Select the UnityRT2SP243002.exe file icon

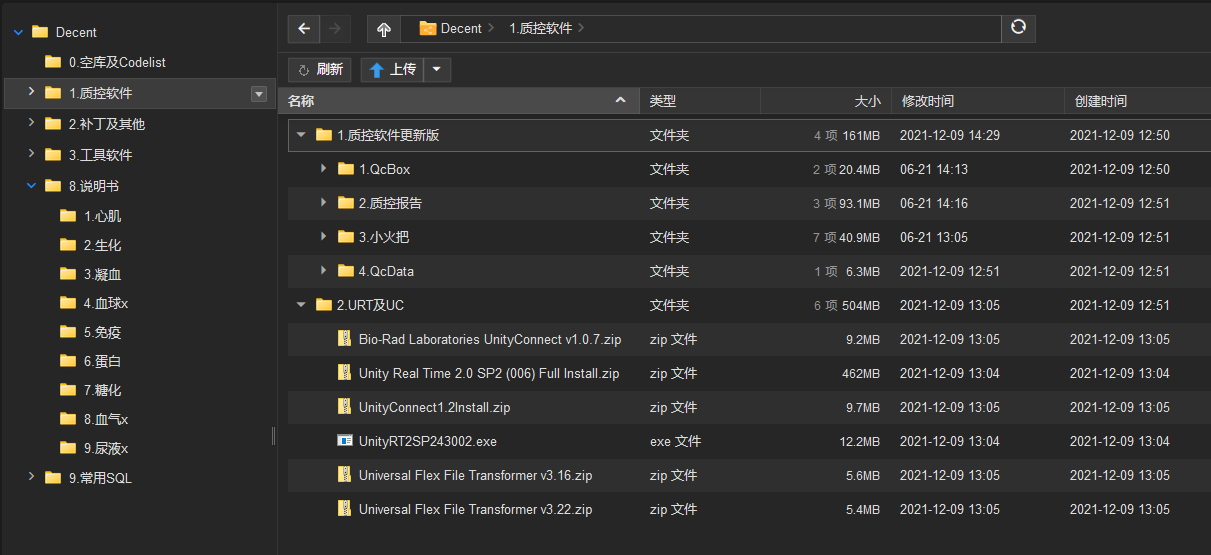click(345, 441)
